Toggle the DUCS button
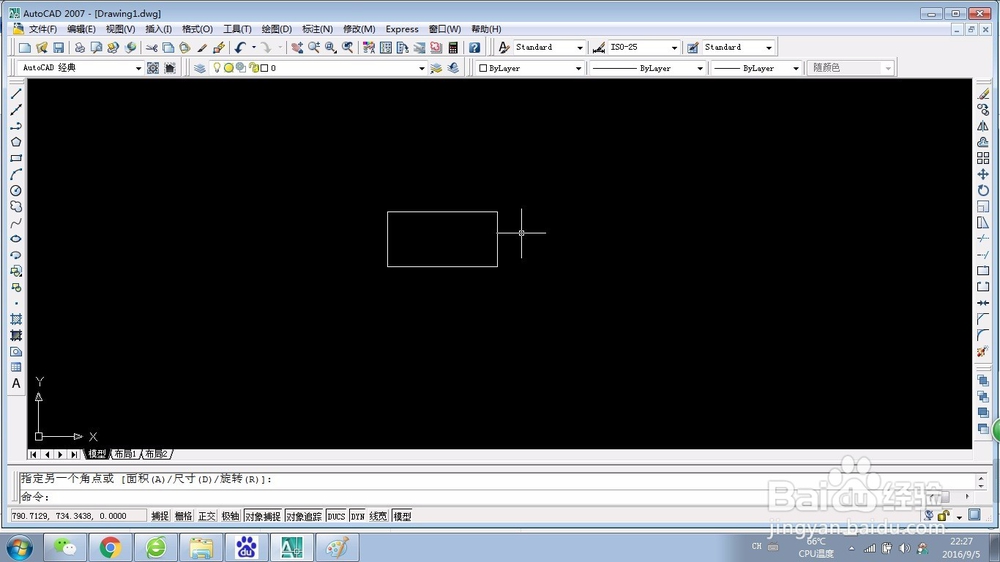This screenshot has height=562, width=1000. tap(336, 516)
